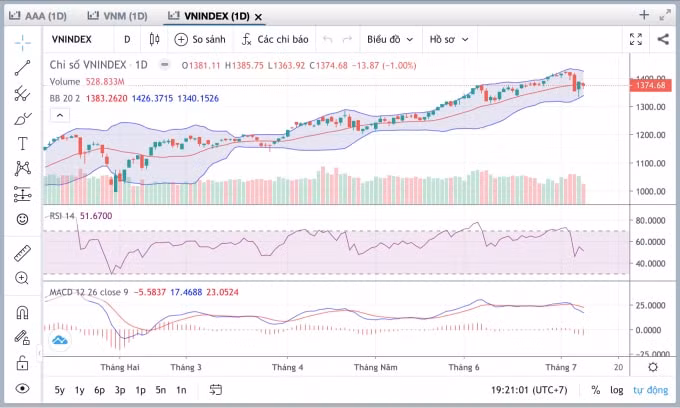The image size is (680, 408).
Task: Select the crosshair cursor tool
Action: pos(23,42)
